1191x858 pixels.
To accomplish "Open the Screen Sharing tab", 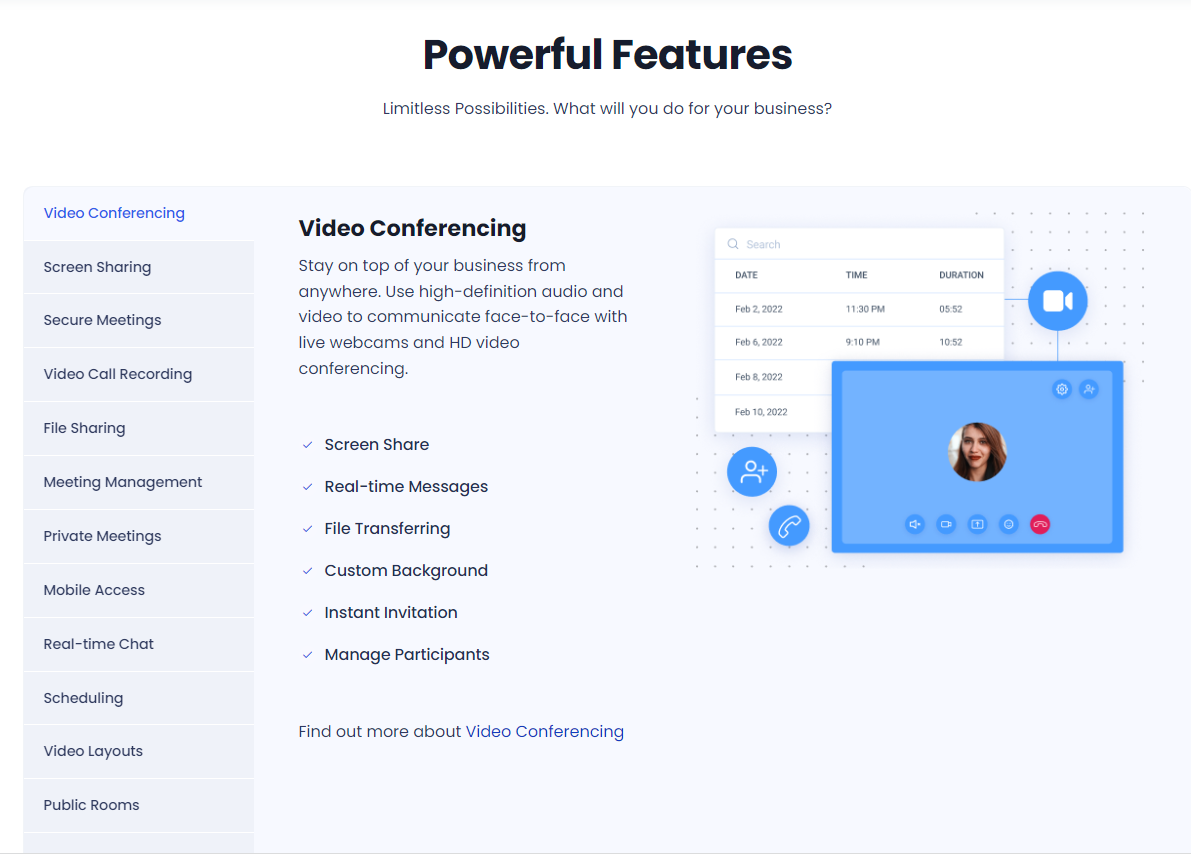I will [139, 267].
